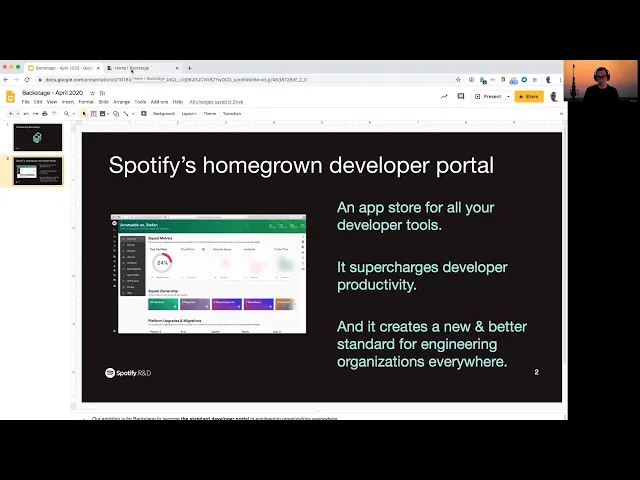Open the Present options dropdown arrow

coord(508,97)
